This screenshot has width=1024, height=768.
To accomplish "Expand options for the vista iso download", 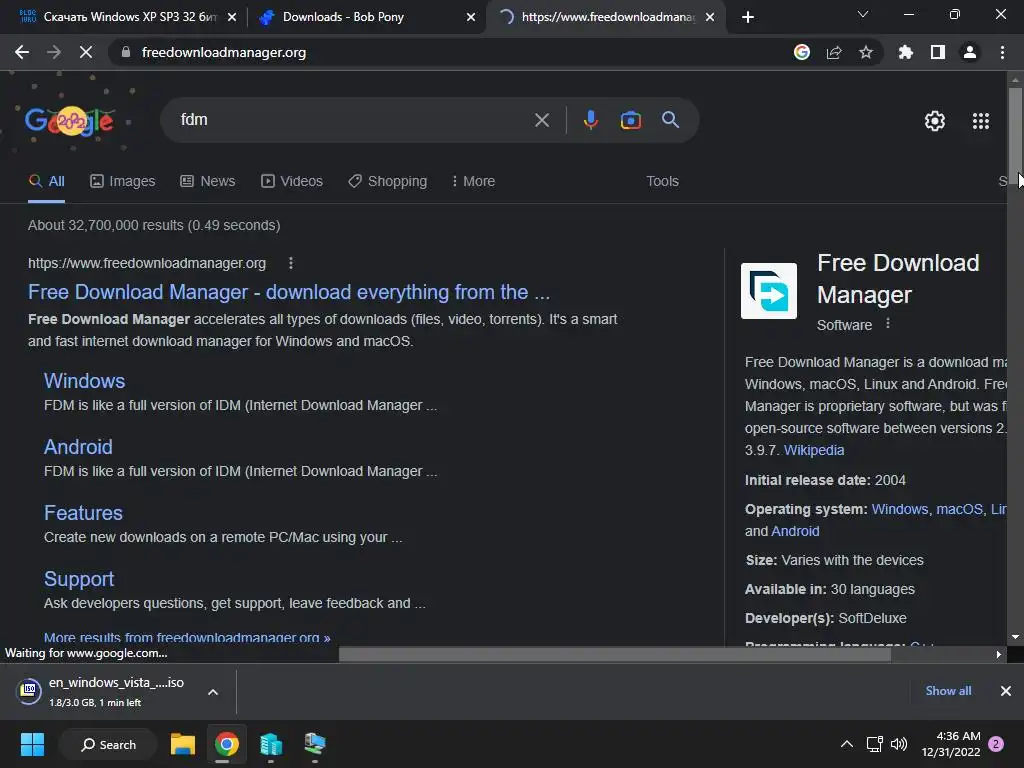I will tap(213, 692).
